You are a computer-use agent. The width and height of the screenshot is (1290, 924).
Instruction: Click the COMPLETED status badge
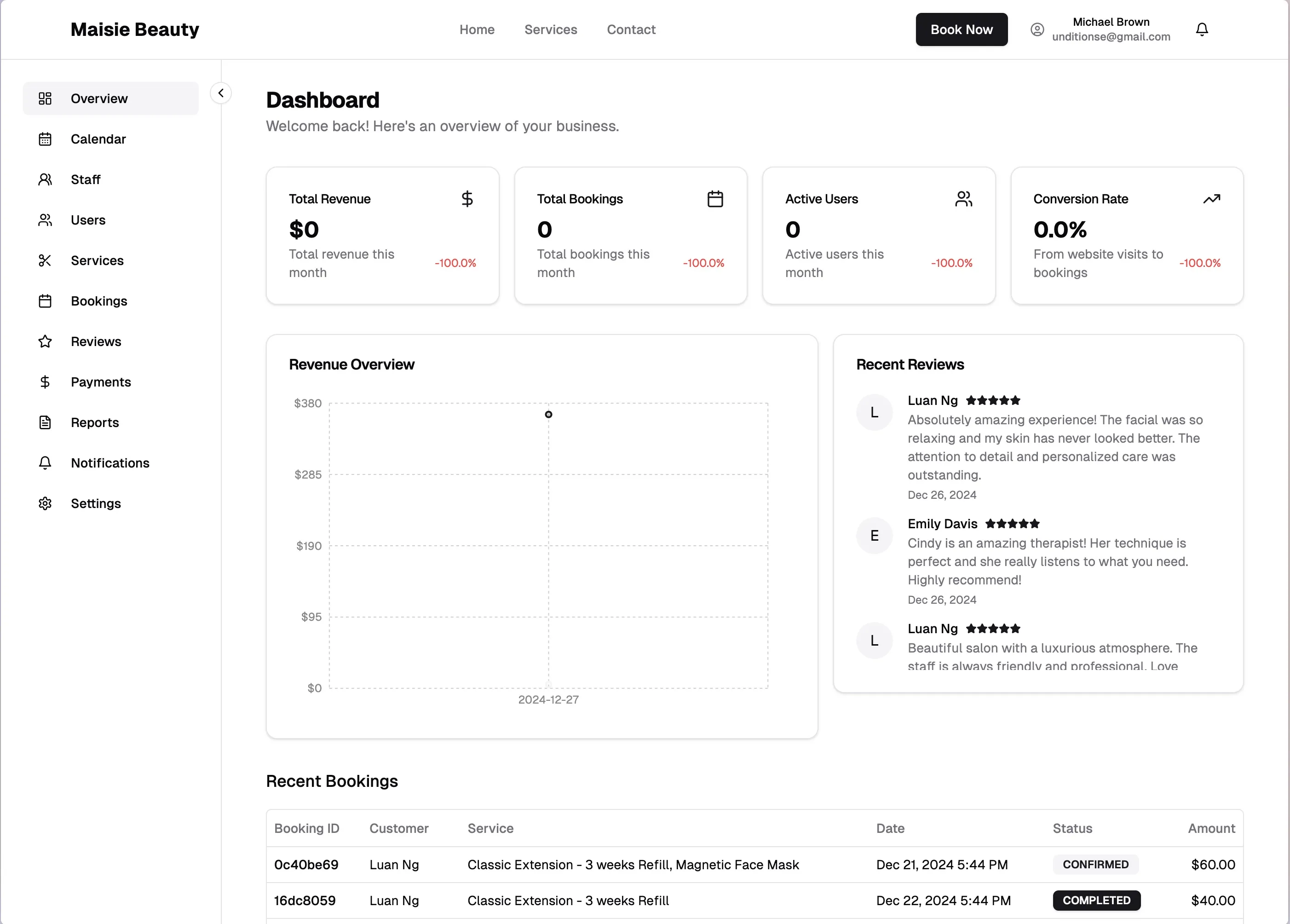coord(1096,900)
